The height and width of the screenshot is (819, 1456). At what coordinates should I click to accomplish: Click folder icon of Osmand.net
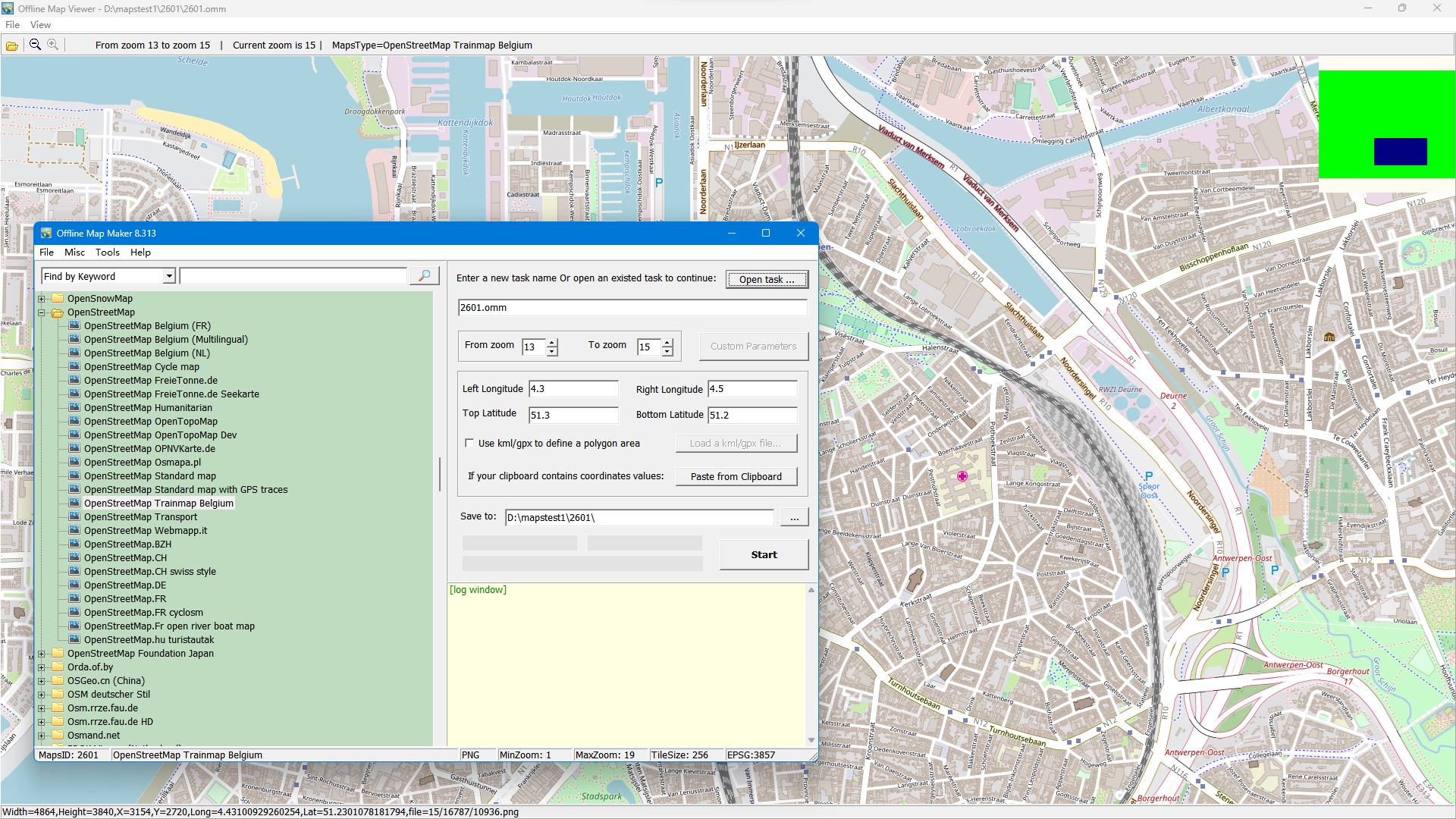click(58, 736)
